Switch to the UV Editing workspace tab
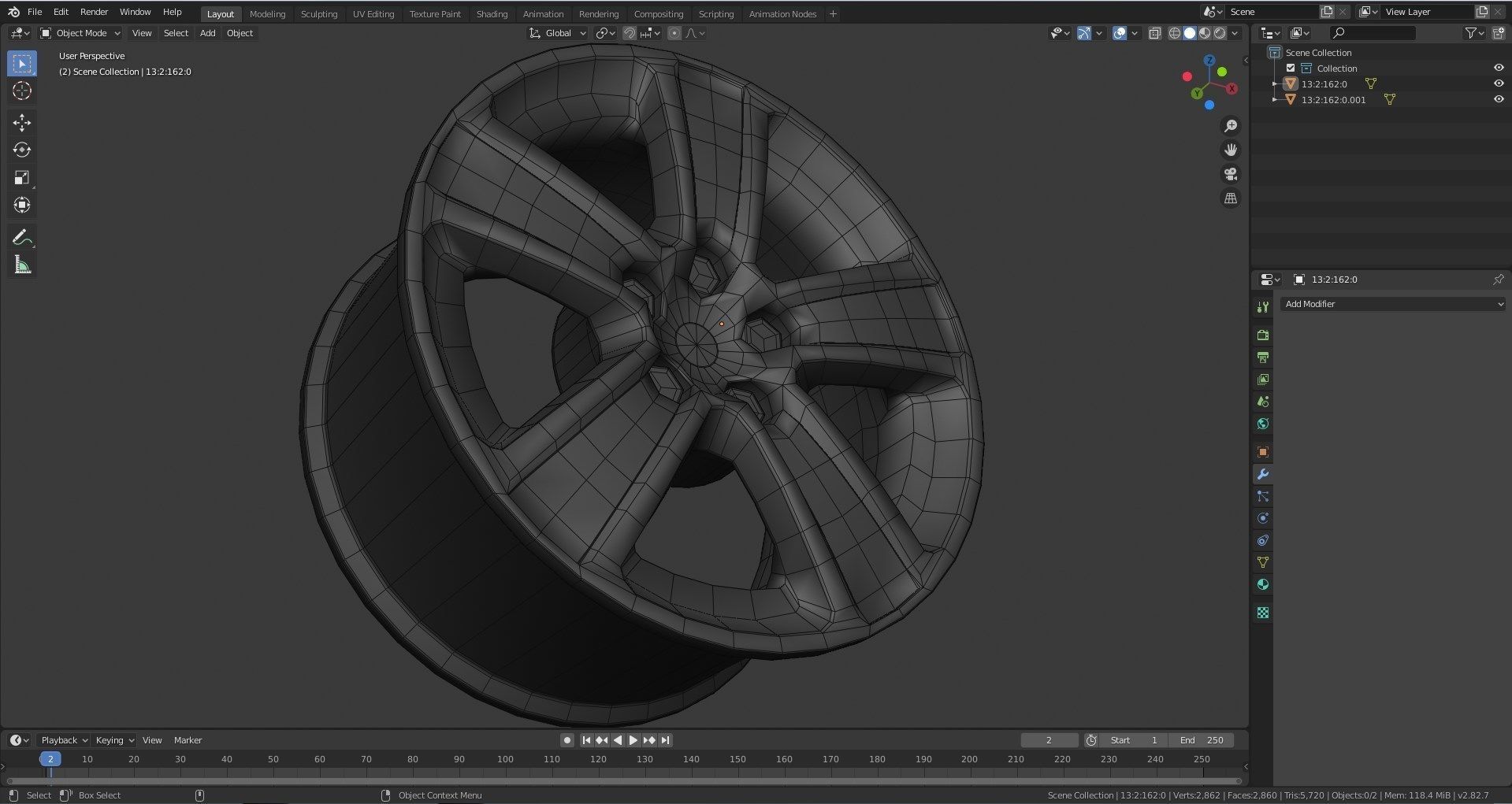This screenshot has width=1512, height=804. pyautogui.click(x=373, y=14)
